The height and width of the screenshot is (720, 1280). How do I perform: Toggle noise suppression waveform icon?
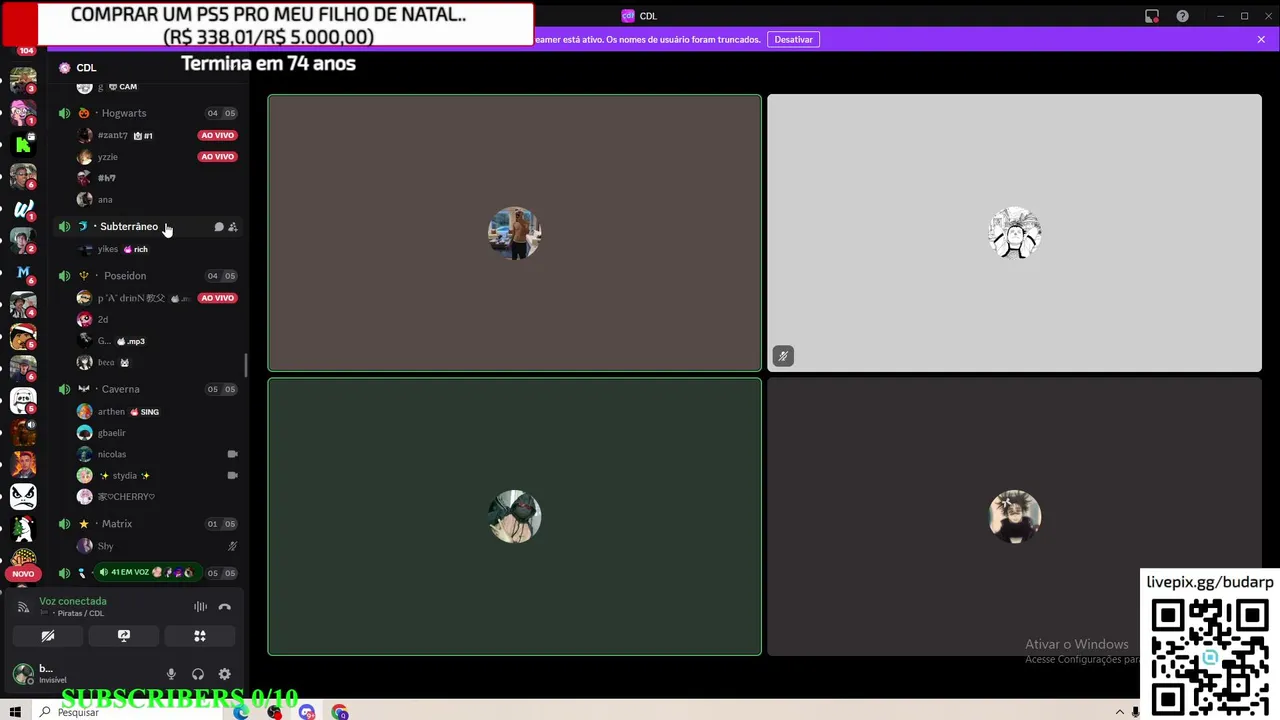[x=200, y=607]
